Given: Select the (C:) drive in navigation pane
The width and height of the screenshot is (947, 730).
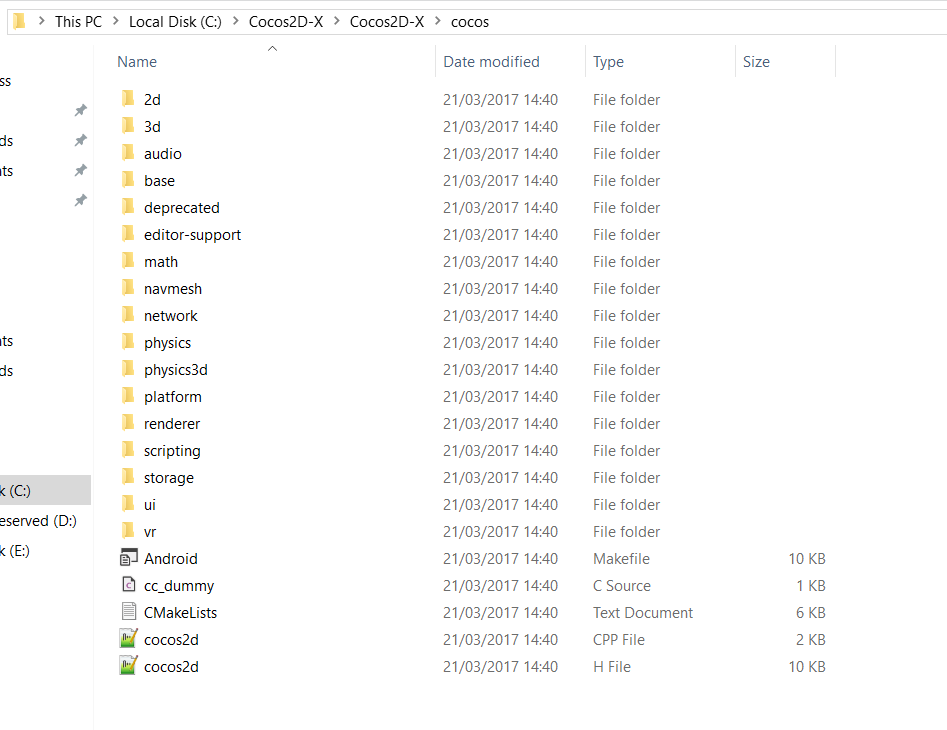Looking at the screenshot, I should [45, 490].
